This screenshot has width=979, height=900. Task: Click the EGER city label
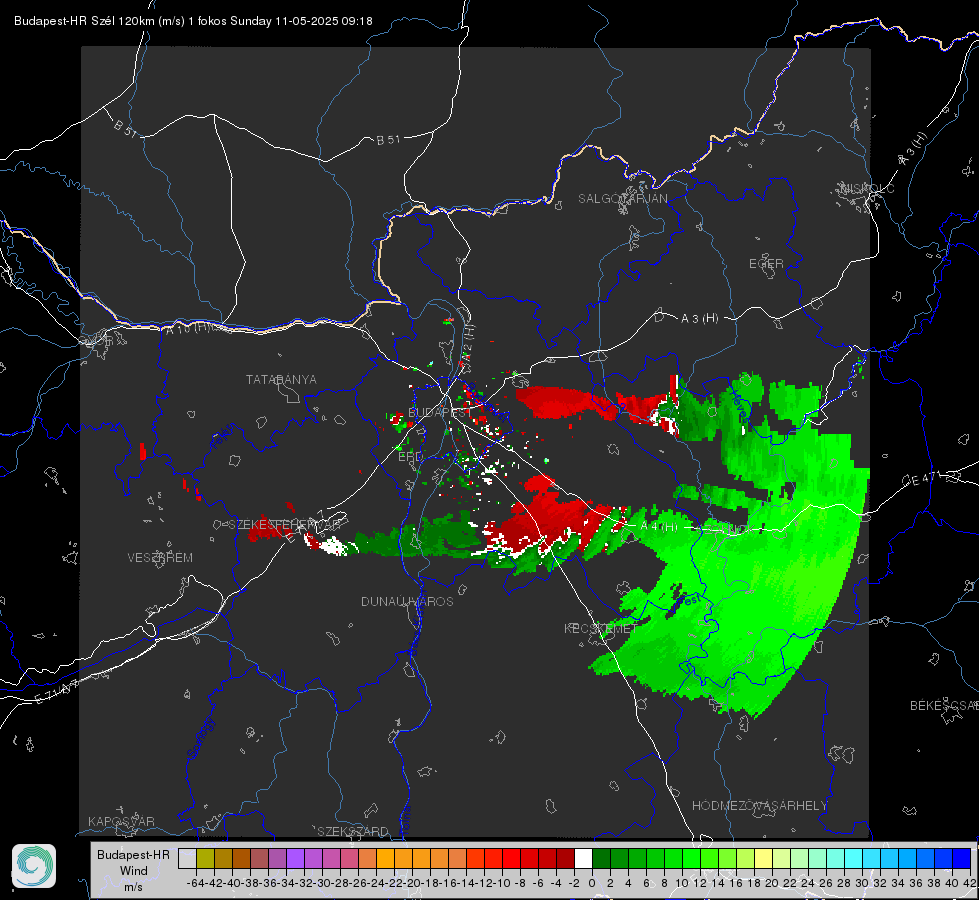pyautogui.click(x=766, y=264)
